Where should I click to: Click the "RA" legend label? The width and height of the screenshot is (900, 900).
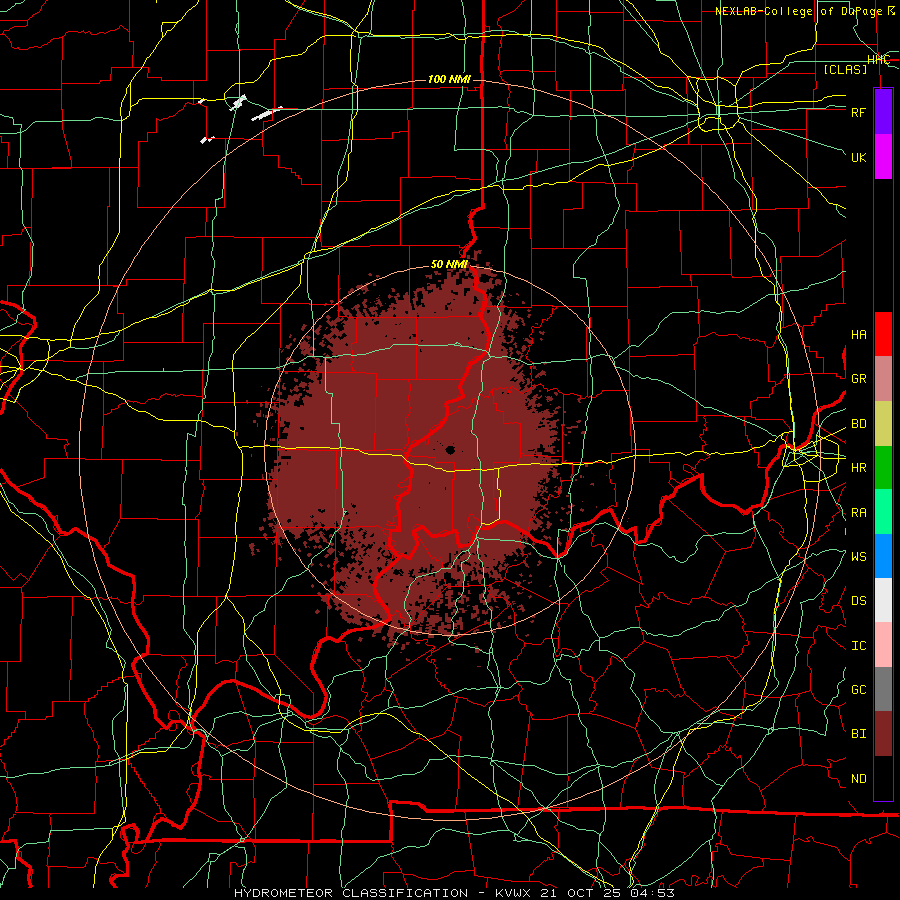click(x=858, y=513)
